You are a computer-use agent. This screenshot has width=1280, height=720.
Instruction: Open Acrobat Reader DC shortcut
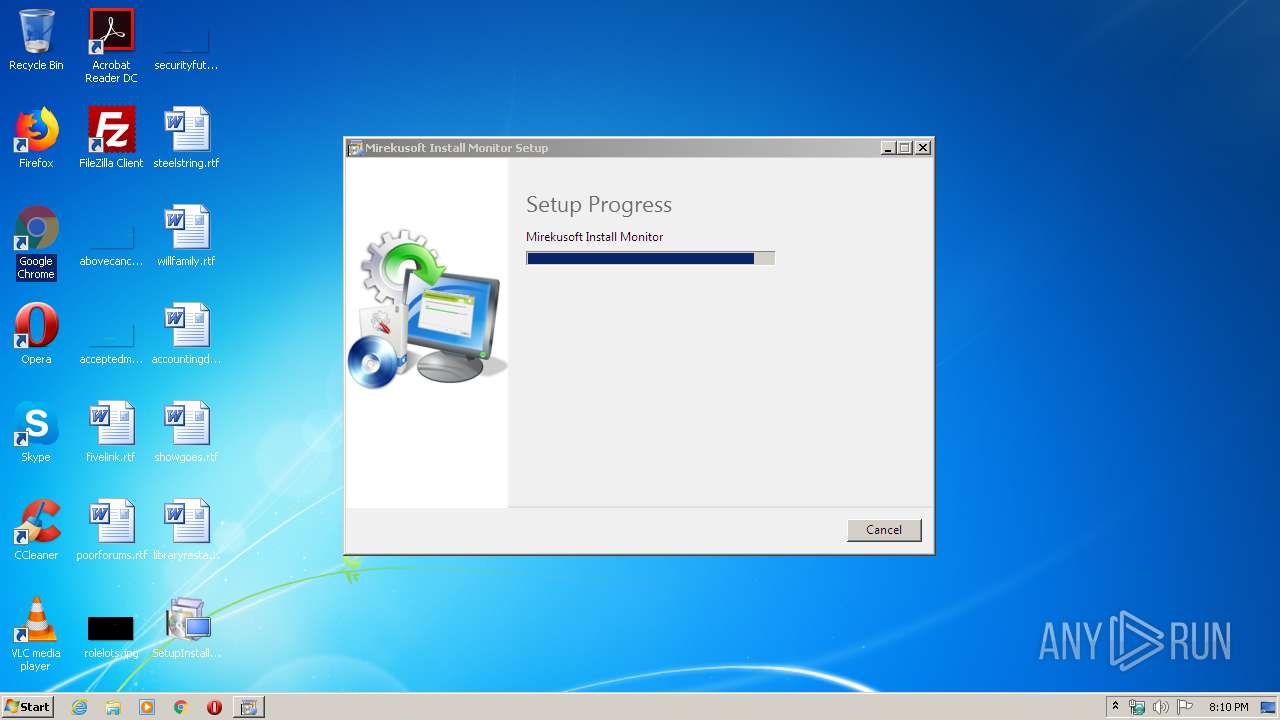tap(111, 46)
